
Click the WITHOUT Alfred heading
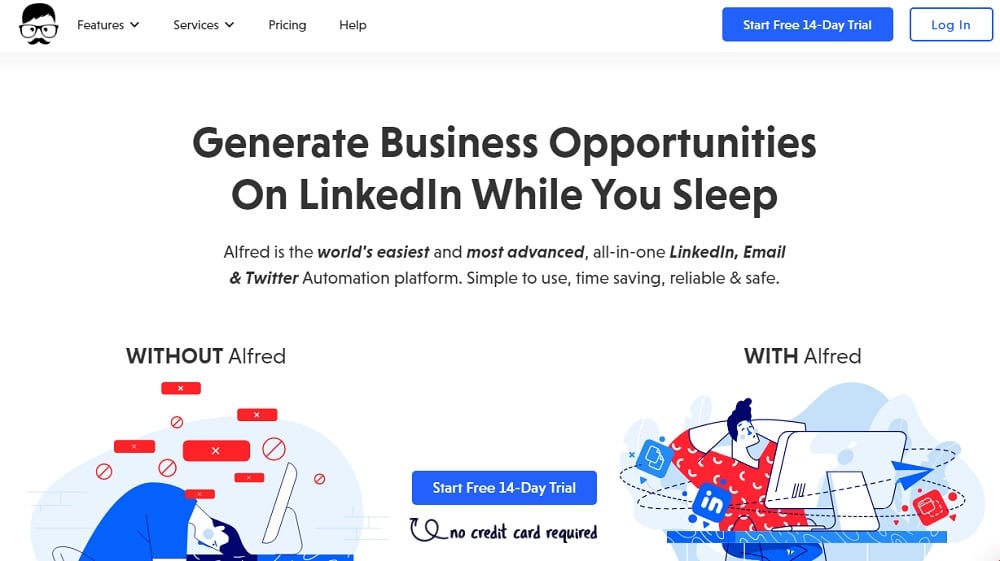pyautogui.click(x=205, y=356)
